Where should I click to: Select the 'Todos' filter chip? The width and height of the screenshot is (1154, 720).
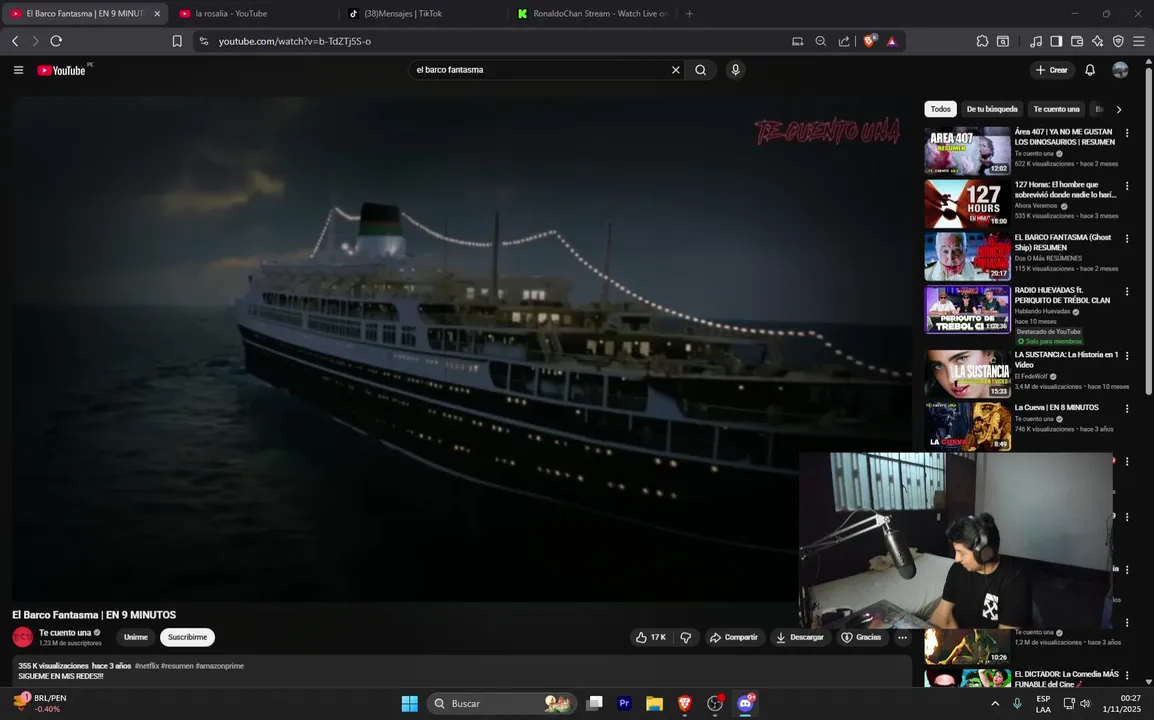click(941, 109)
